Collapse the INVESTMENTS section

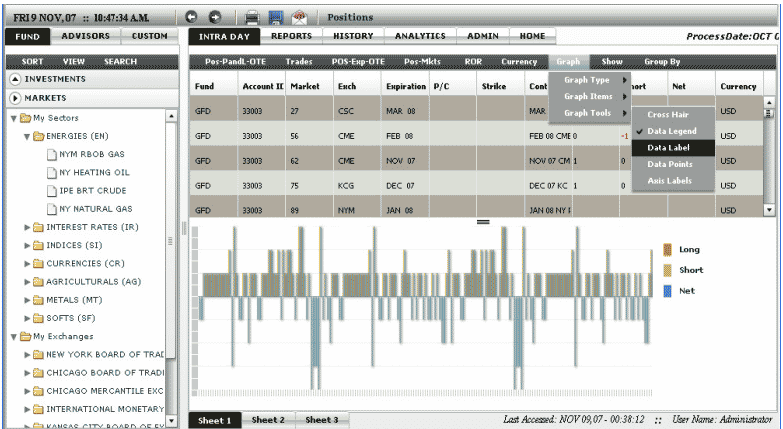click(16, 79)
